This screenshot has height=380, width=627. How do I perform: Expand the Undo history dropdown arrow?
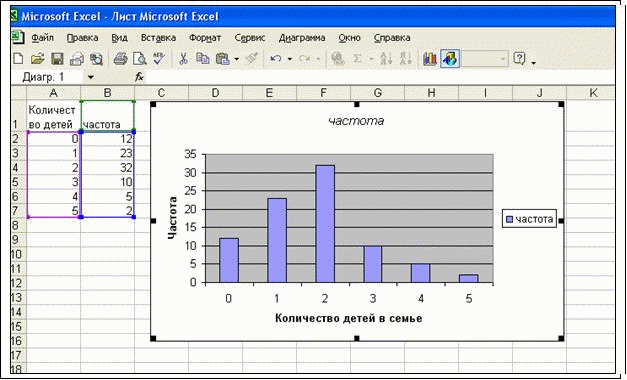[290, 59]
